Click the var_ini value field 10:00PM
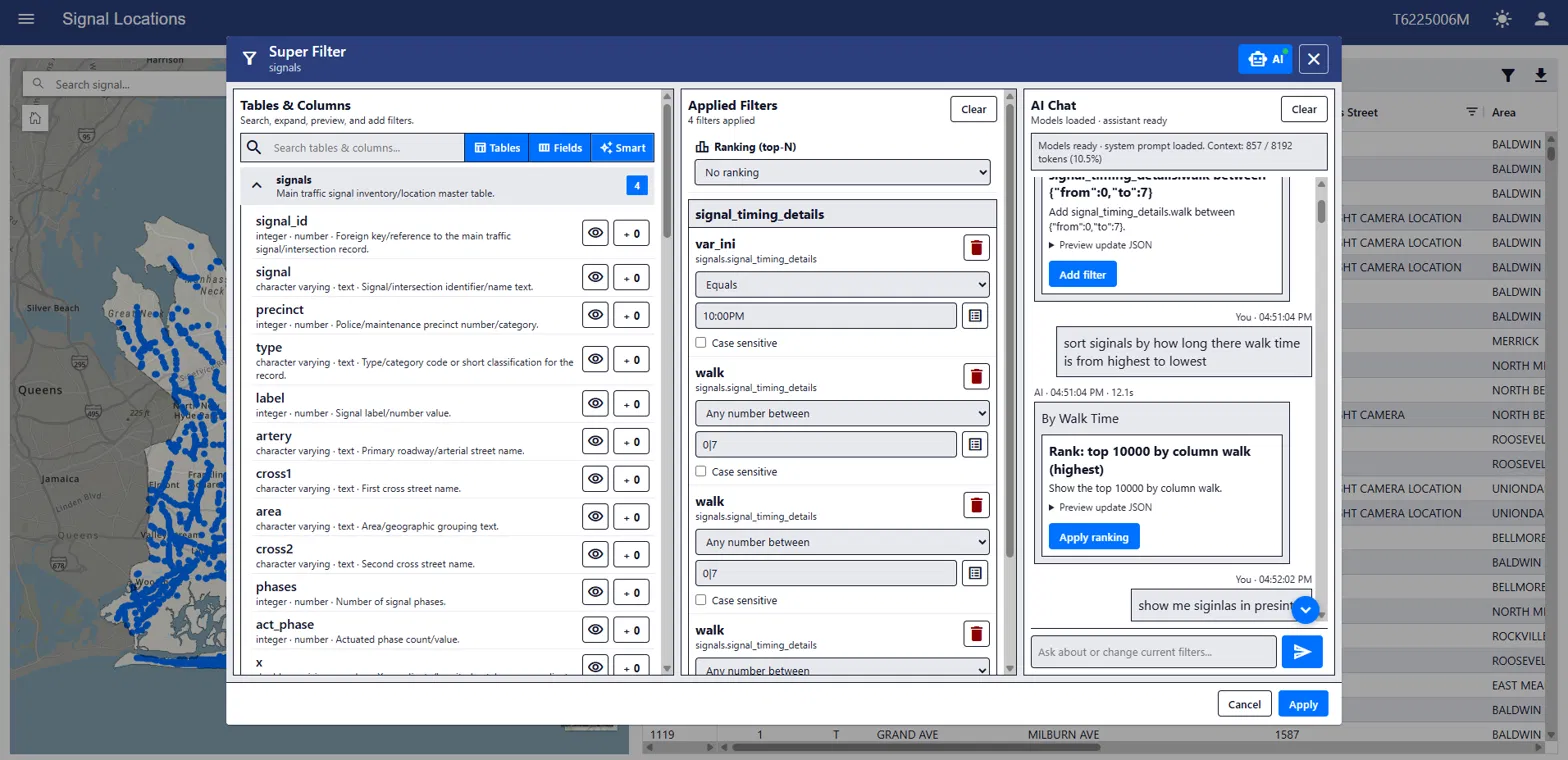Viewport: 1568px width, 760px height. [x=826, y=316]
